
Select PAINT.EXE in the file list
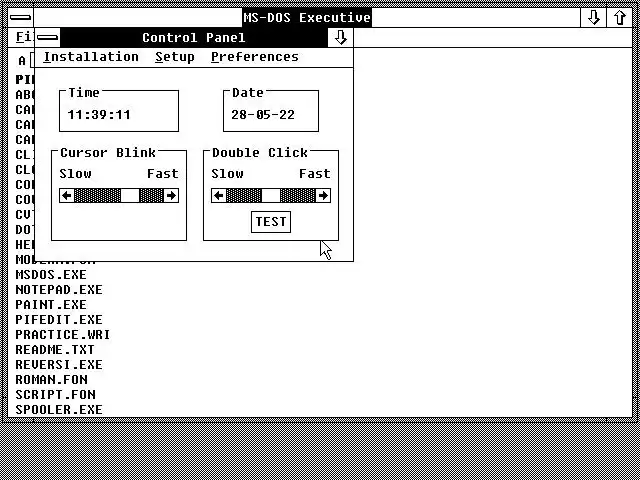click(x=51, y=304)
